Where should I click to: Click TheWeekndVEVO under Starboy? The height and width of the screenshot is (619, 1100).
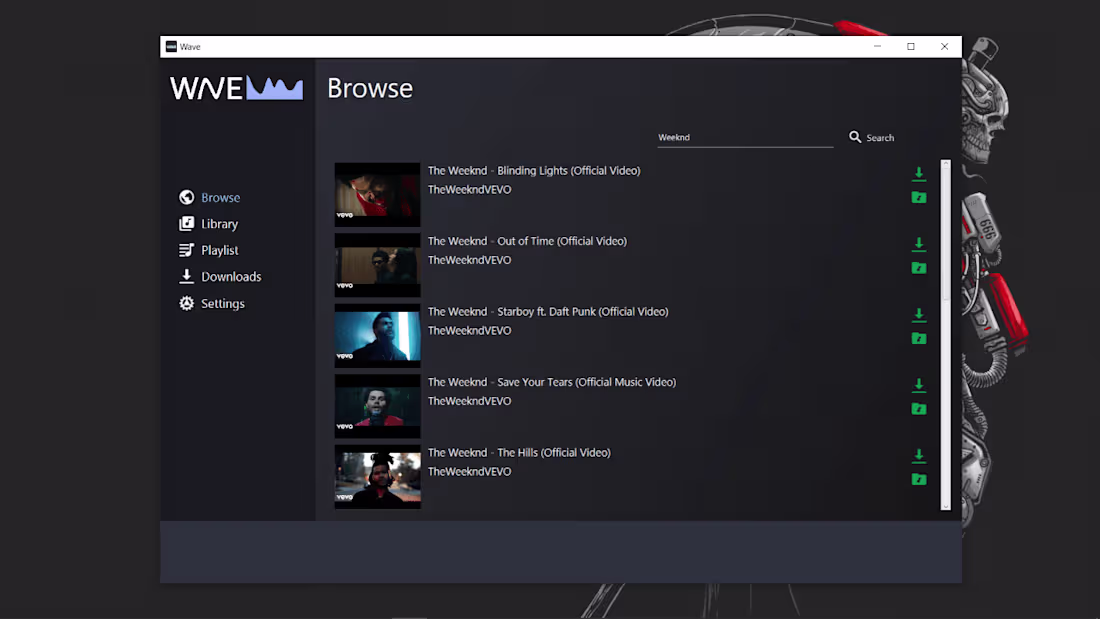coord(470,330)
